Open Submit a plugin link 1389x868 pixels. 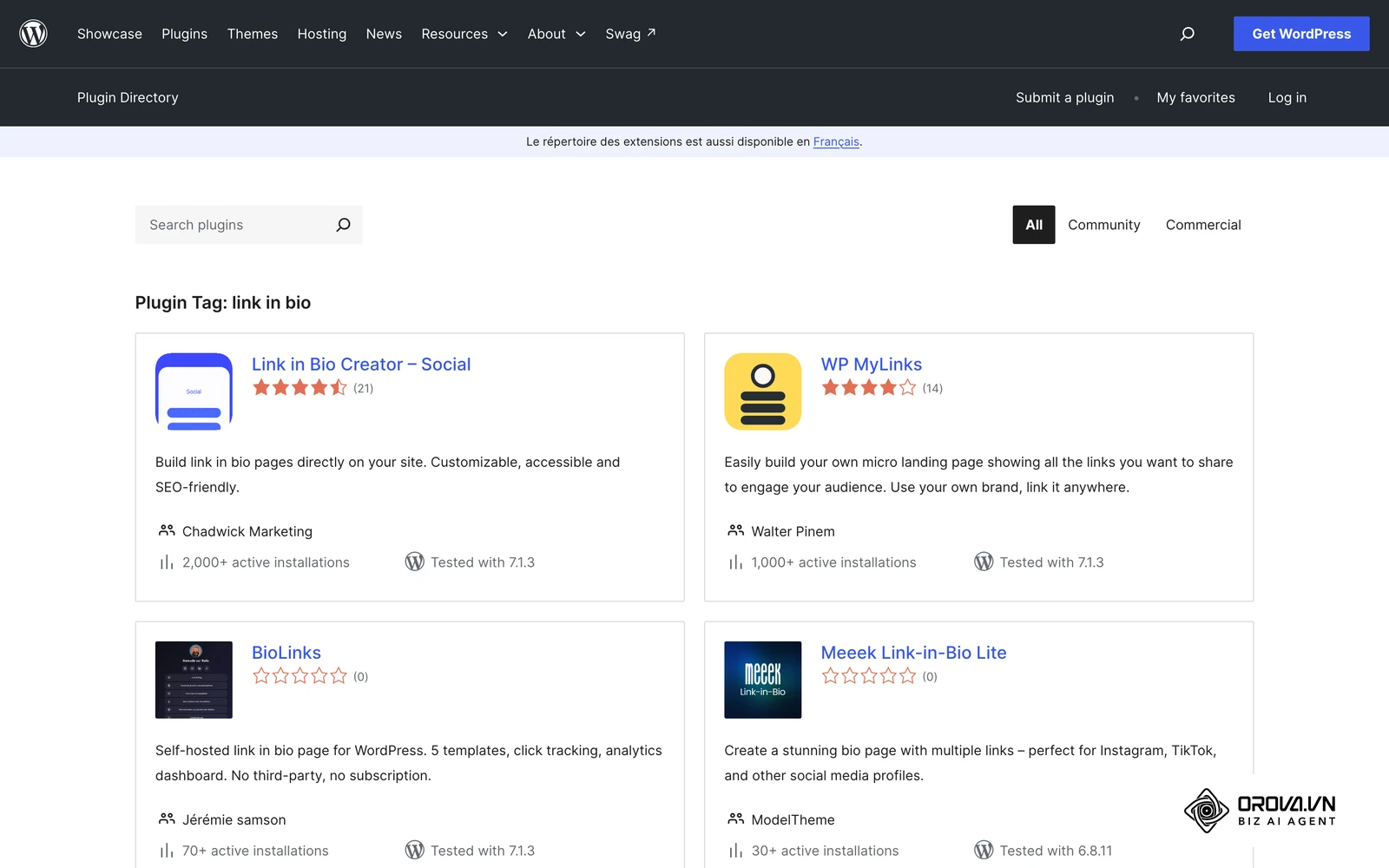point(1065,97)
